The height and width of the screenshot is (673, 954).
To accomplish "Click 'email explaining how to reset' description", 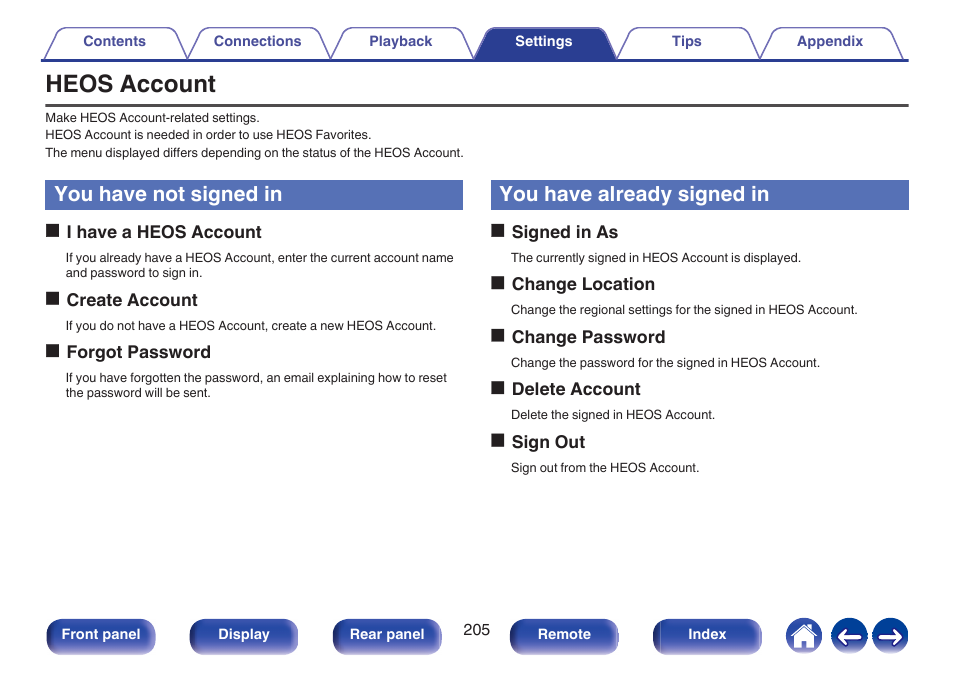I will pyautogui.click(x=256, y=385).
